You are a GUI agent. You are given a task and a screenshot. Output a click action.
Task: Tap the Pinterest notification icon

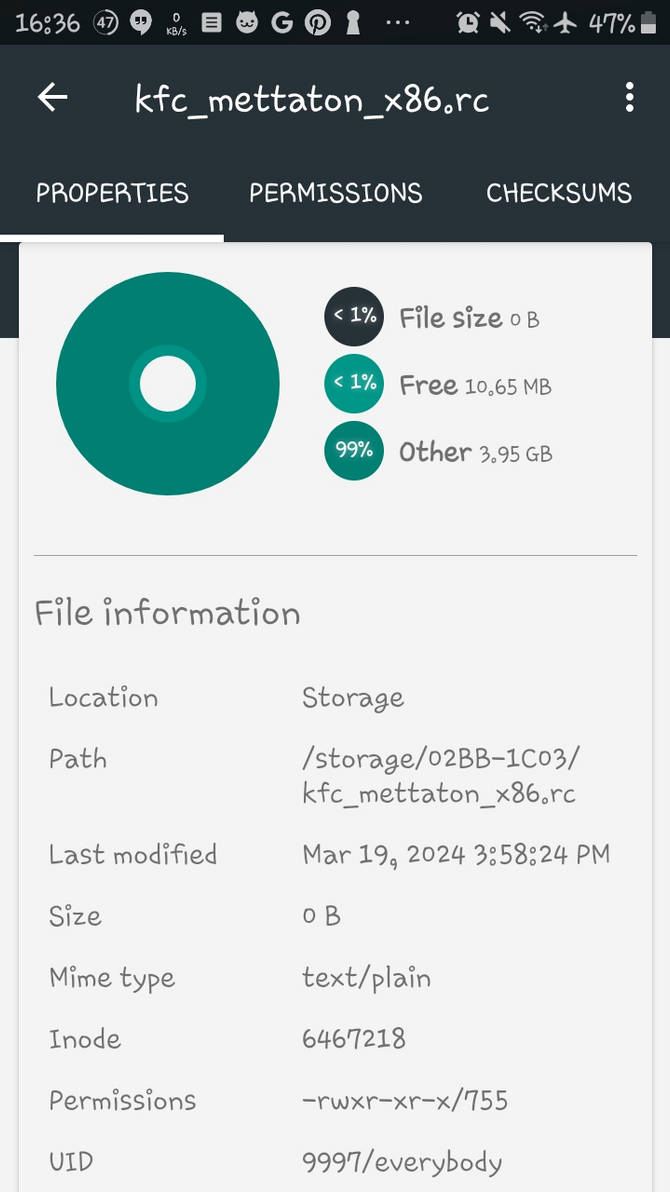pyautogui.click(x=317, y=23)
